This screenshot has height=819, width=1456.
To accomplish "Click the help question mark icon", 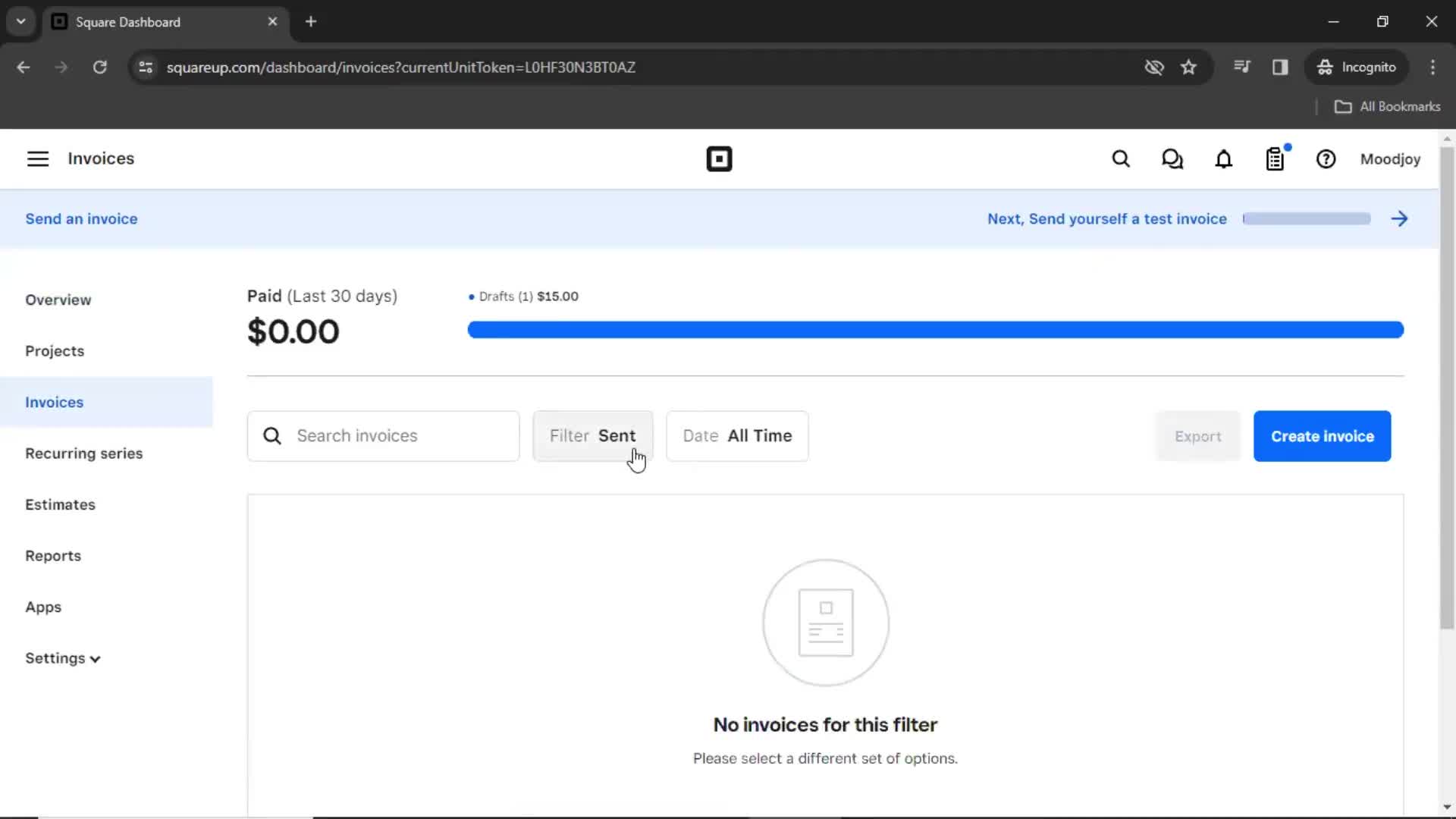I will point(1327,159).
